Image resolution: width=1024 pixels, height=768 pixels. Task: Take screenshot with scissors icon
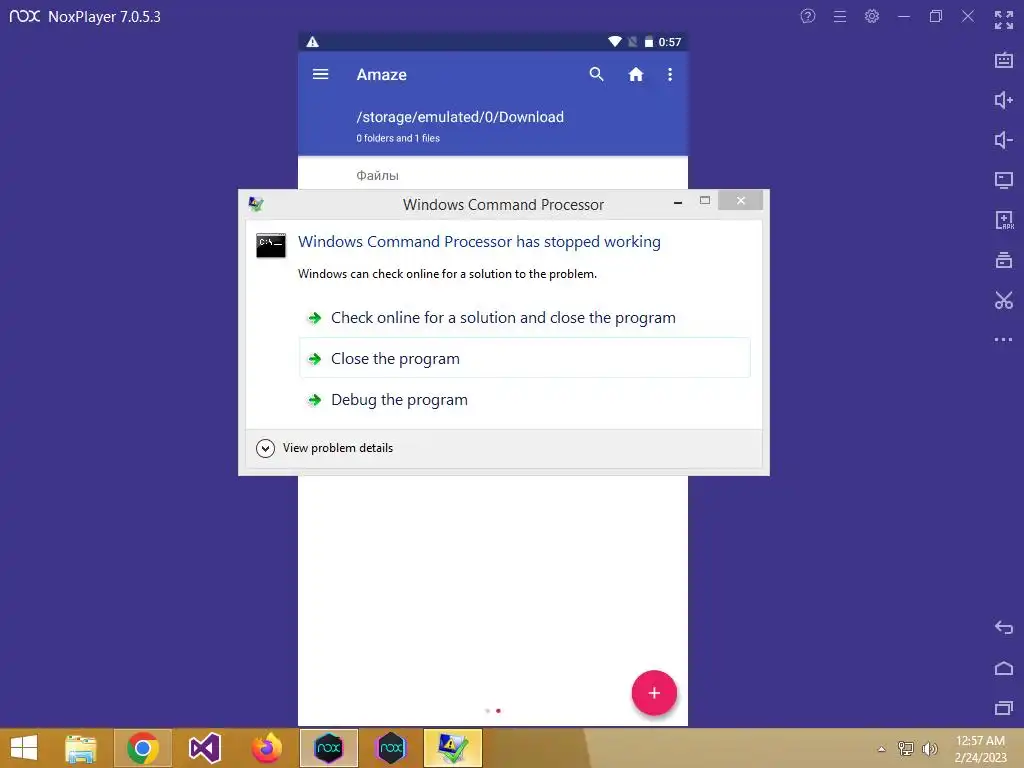(1004, 300)
